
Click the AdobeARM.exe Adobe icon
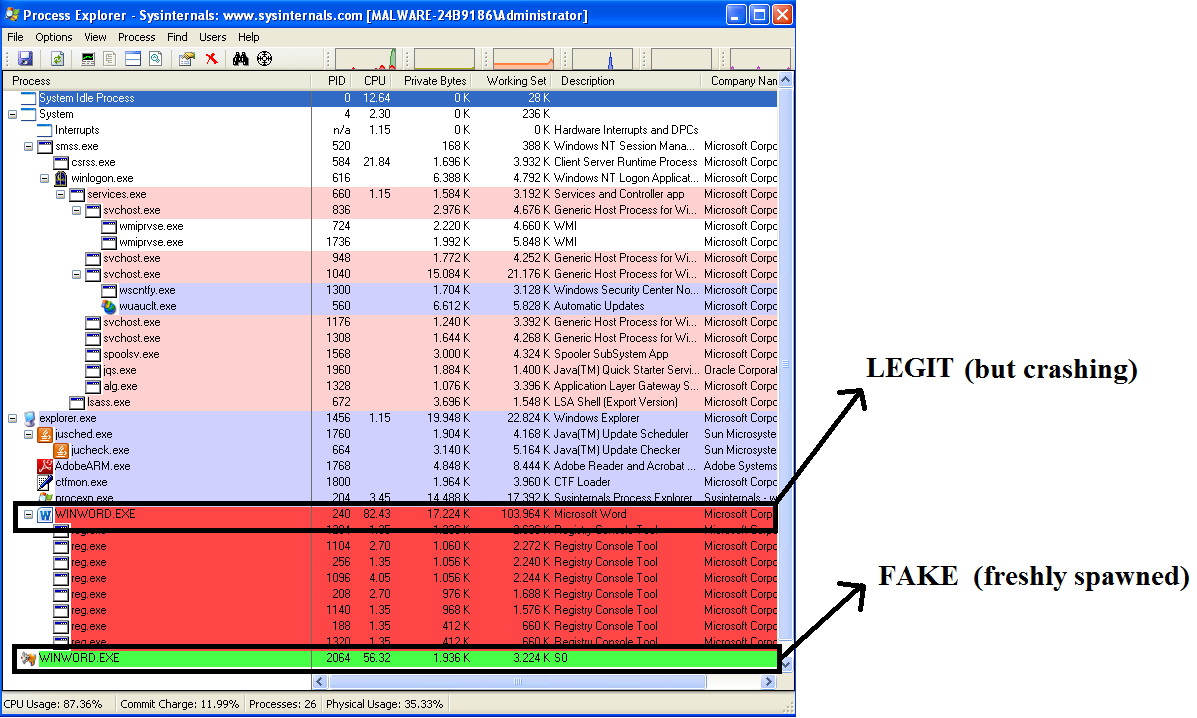[45, 466]
